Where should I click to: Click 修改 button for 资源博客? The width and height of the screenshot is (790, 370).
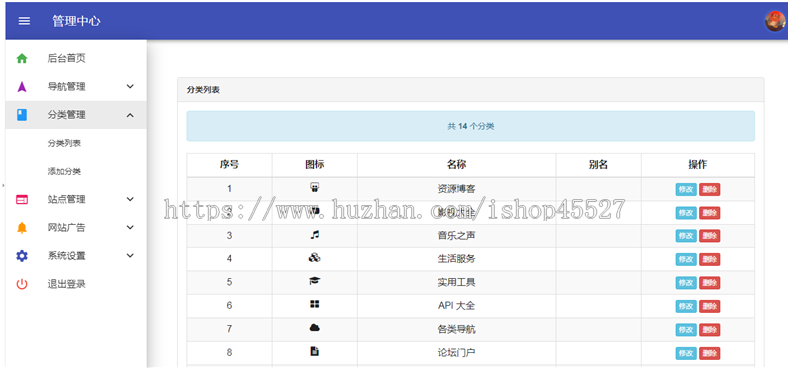pyautogui.click(x=686, y=190)
